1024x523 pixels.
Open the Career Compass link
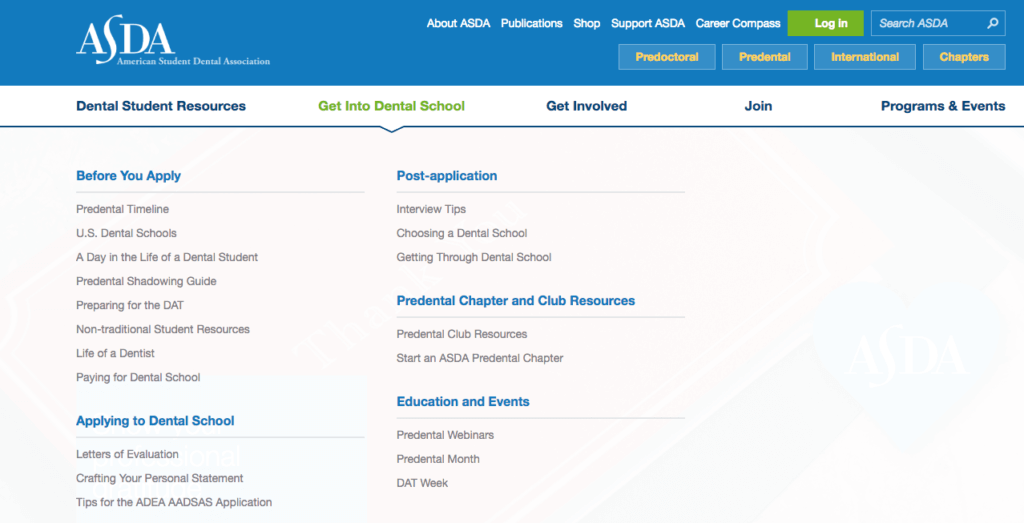coord(738,23)
